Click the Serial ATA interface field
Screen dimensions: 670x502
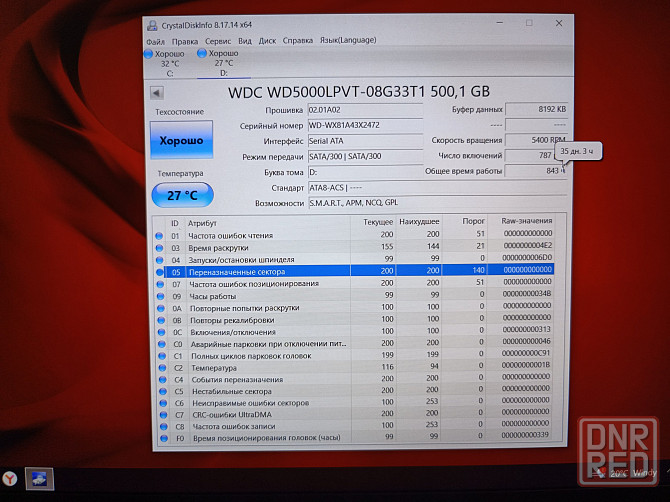point(365,141)
